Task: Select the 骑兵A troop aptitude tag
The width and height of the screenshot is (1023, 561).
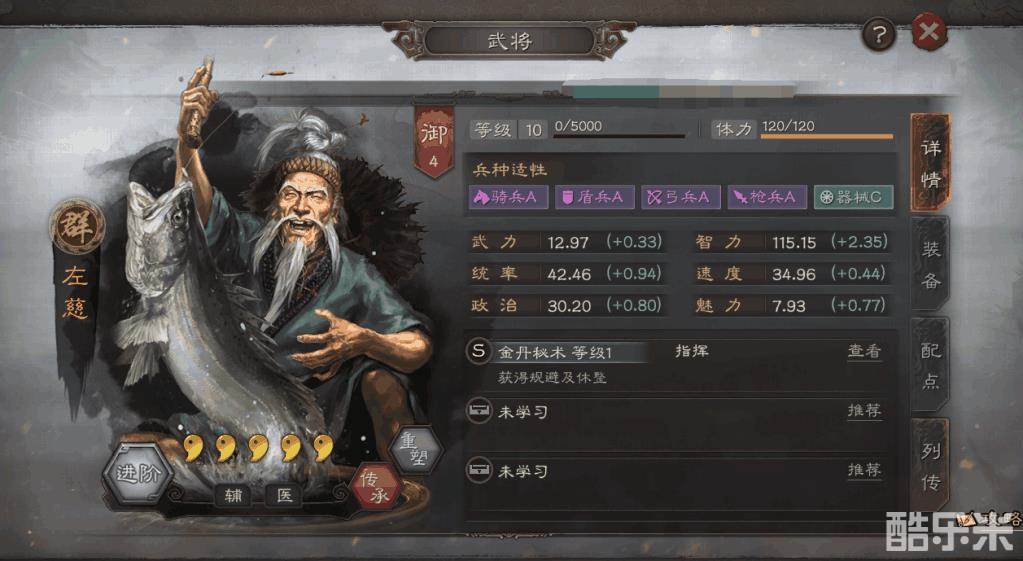Action: pos(507,197)
